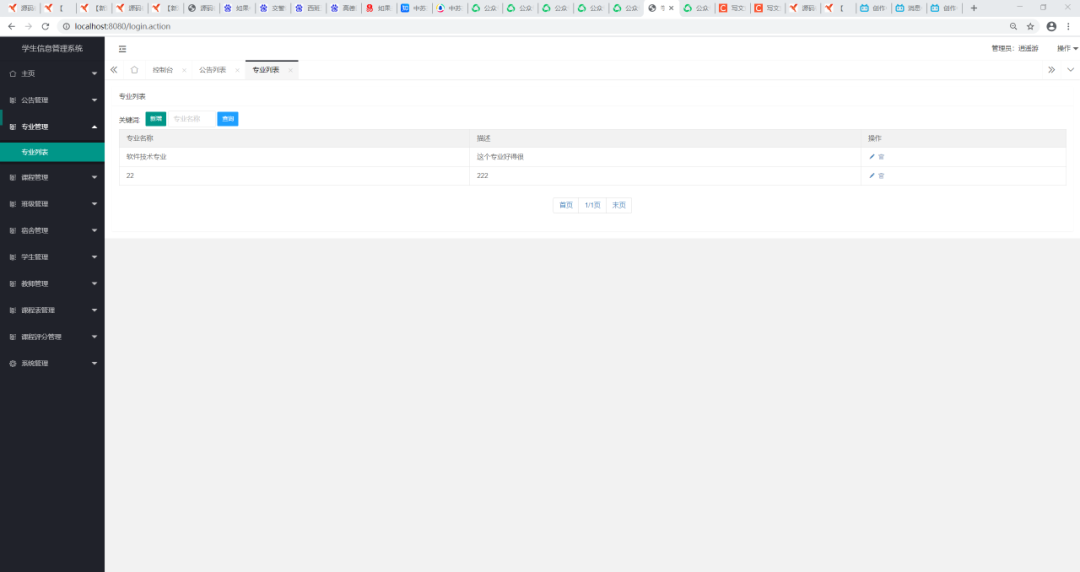The height and width of the screenshot is (572, 1080).
Task: Click 管理员 username label at top
Action: tap(1015, 48)
